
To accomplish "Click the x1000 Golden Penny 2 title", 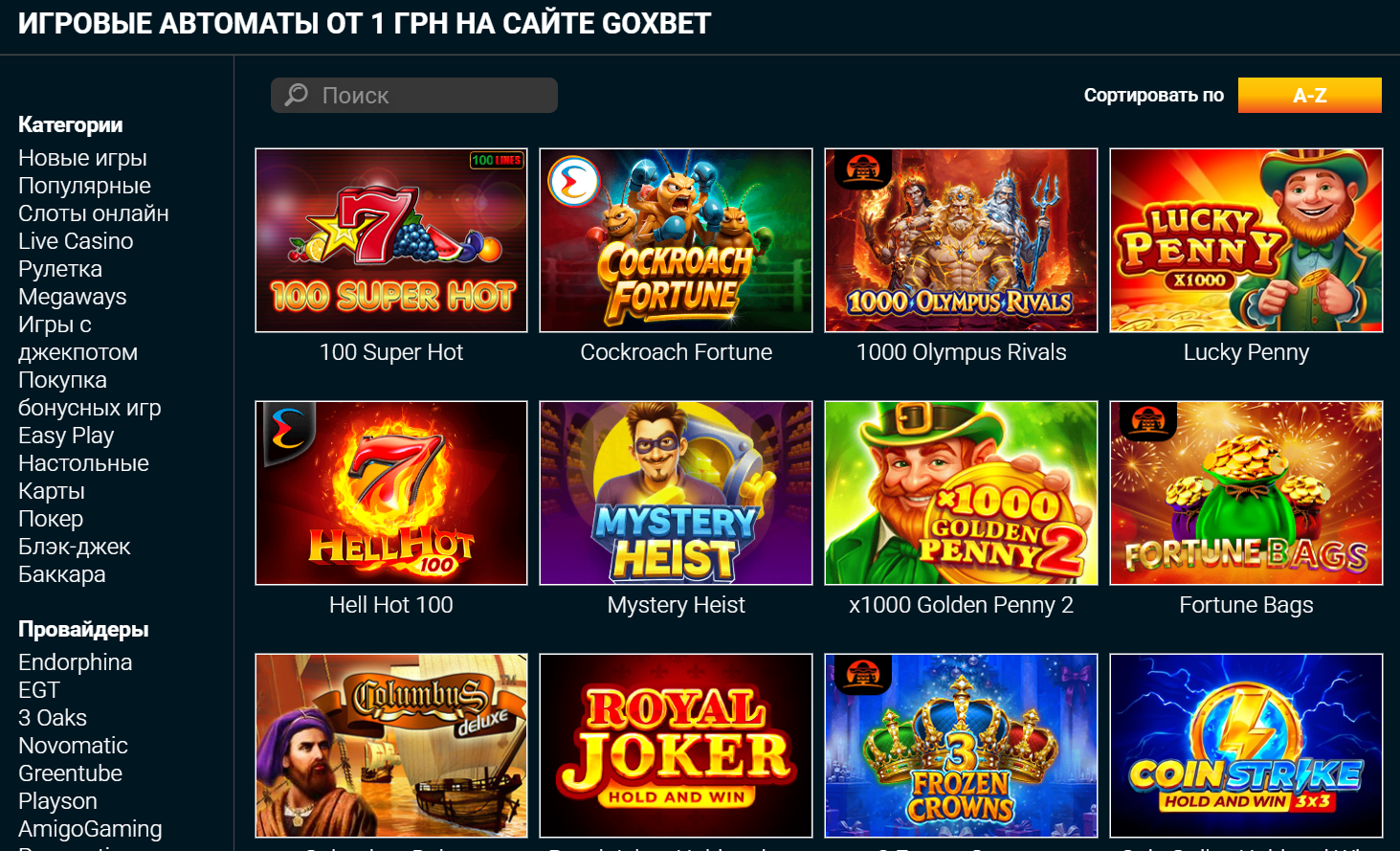I will click(961, 605).
